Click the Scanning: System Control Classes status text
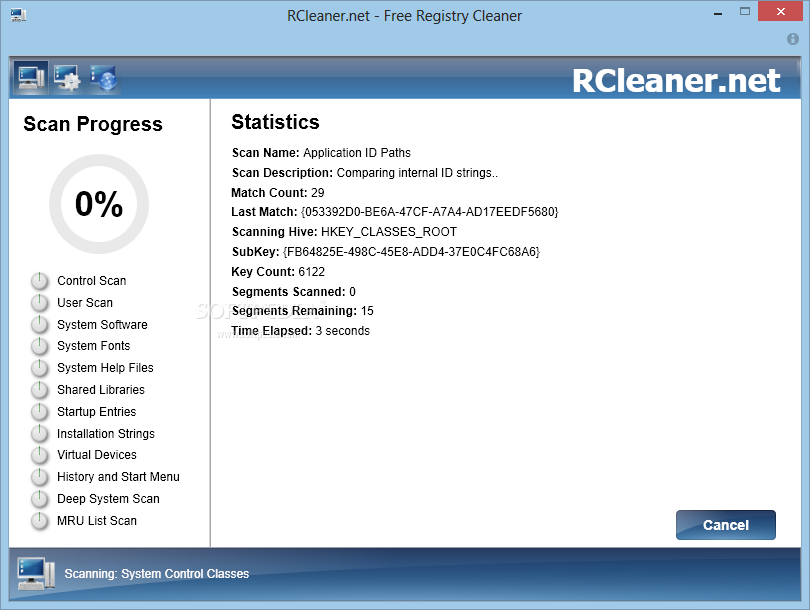Image resolution: width=810 pixels, height=610 pixels. click(x=157, y=573)
